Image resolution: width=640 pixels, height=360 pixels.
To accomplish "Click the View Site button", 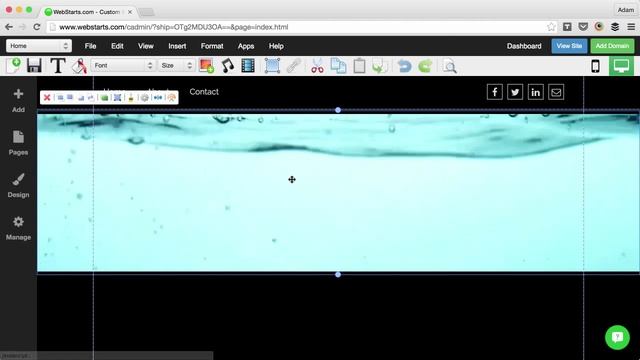I will 569,46.
